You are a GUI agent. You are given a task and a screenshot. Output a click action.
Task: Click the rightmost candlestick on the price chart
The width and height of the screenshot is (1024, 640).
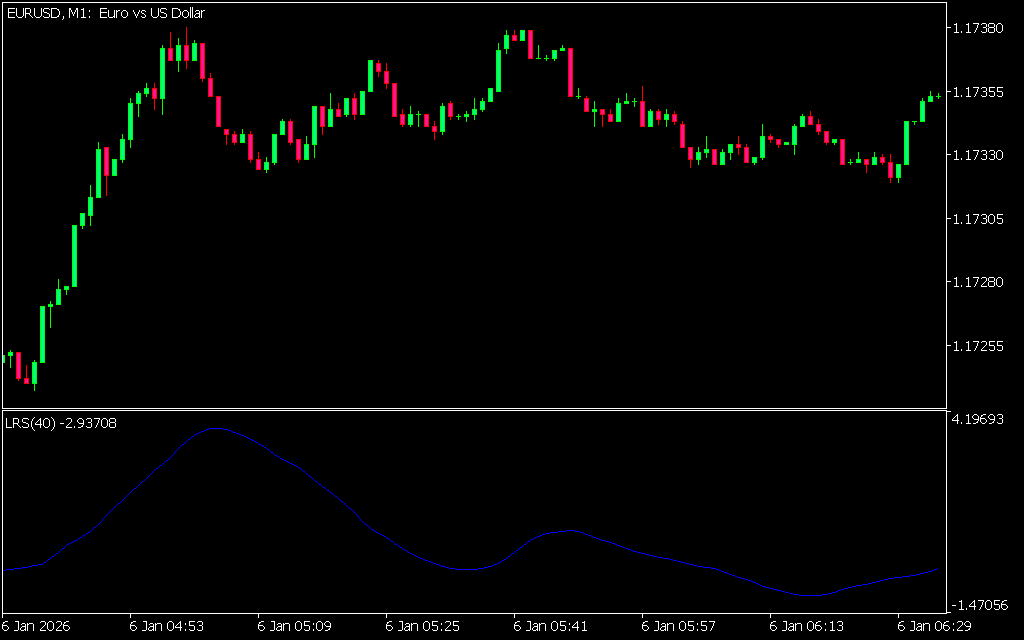point(938,96)
